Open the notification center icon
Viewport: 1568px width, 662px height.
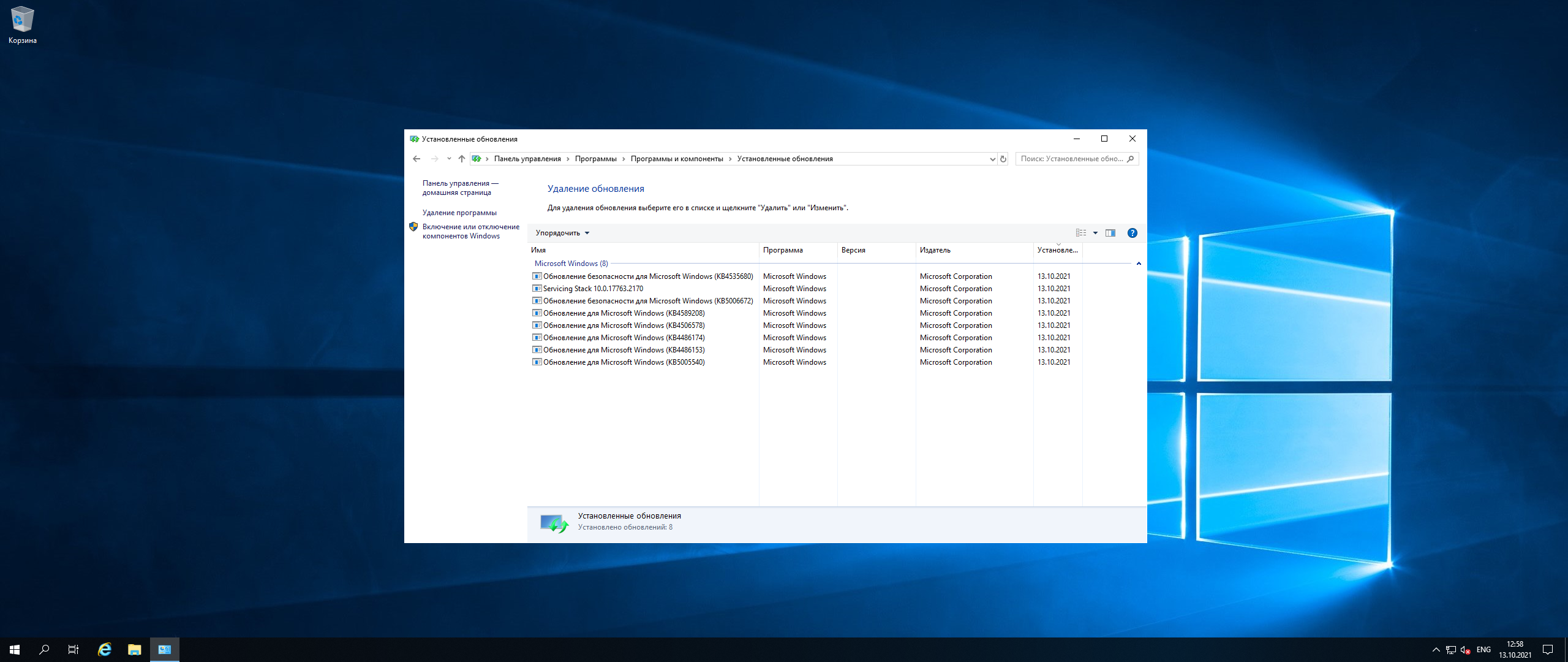pos(1548,650)
